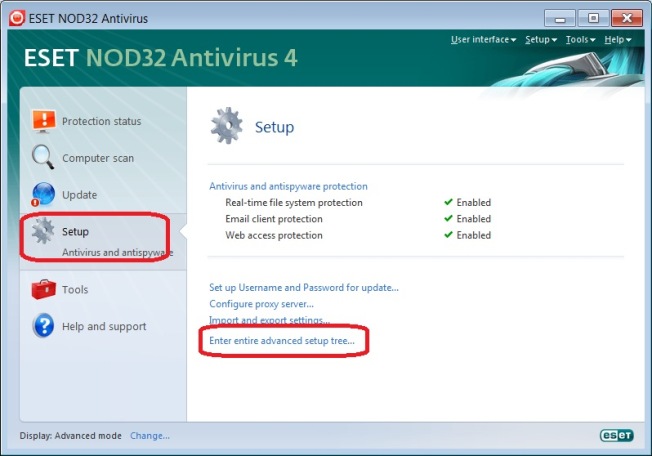652x456 pixels.
Task: Expand the Setup menu in top bar
Action: (x=541, y=39)
